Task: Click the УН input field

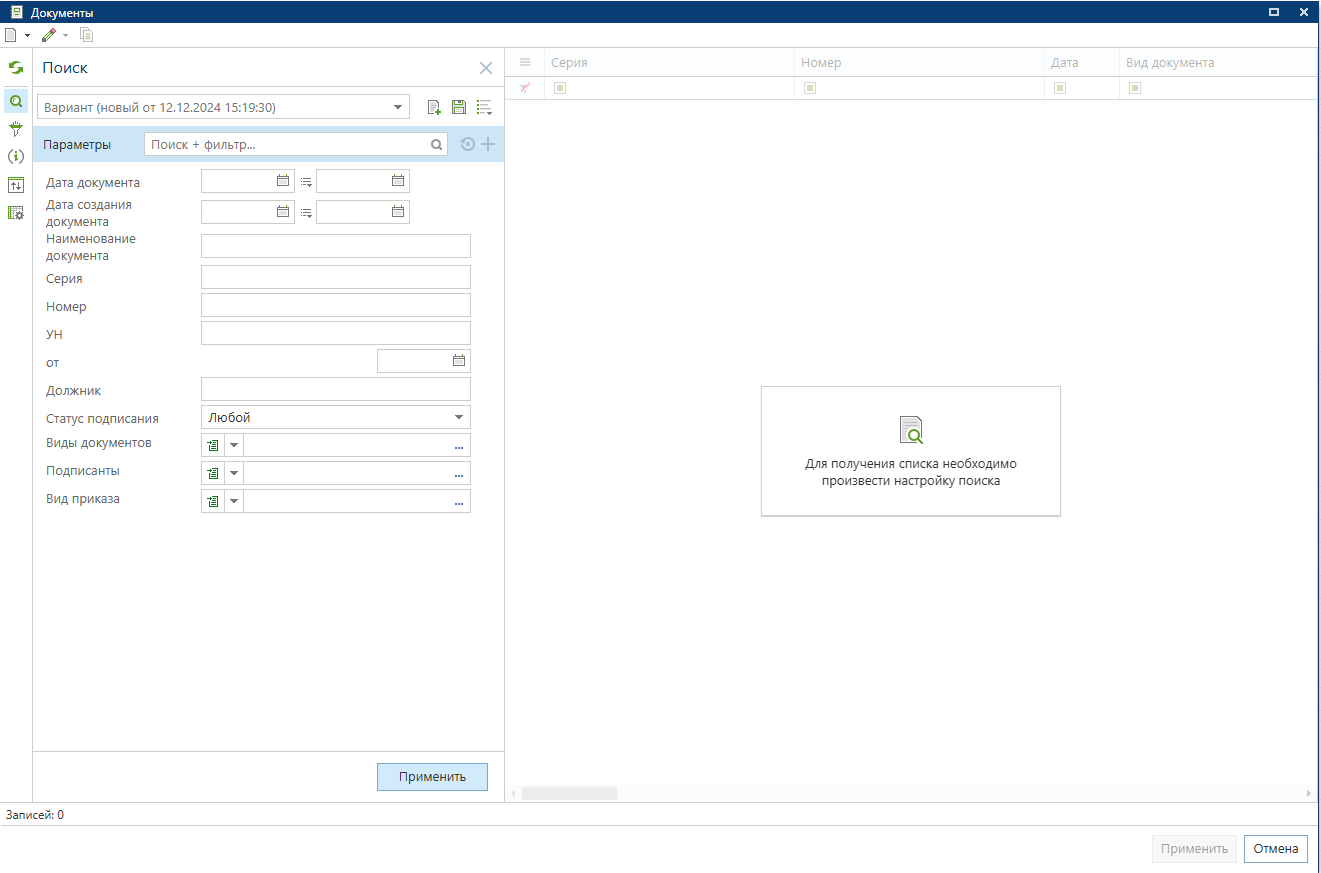Action: (x=336, y=333)
